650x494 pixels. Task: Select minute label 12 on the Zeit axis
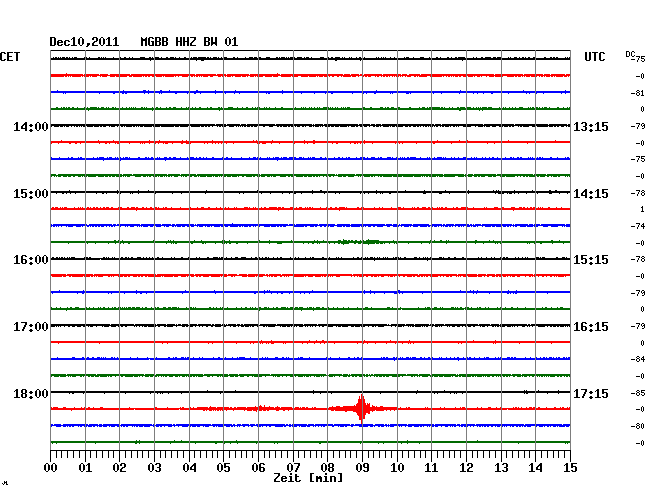tap(466, 468)
